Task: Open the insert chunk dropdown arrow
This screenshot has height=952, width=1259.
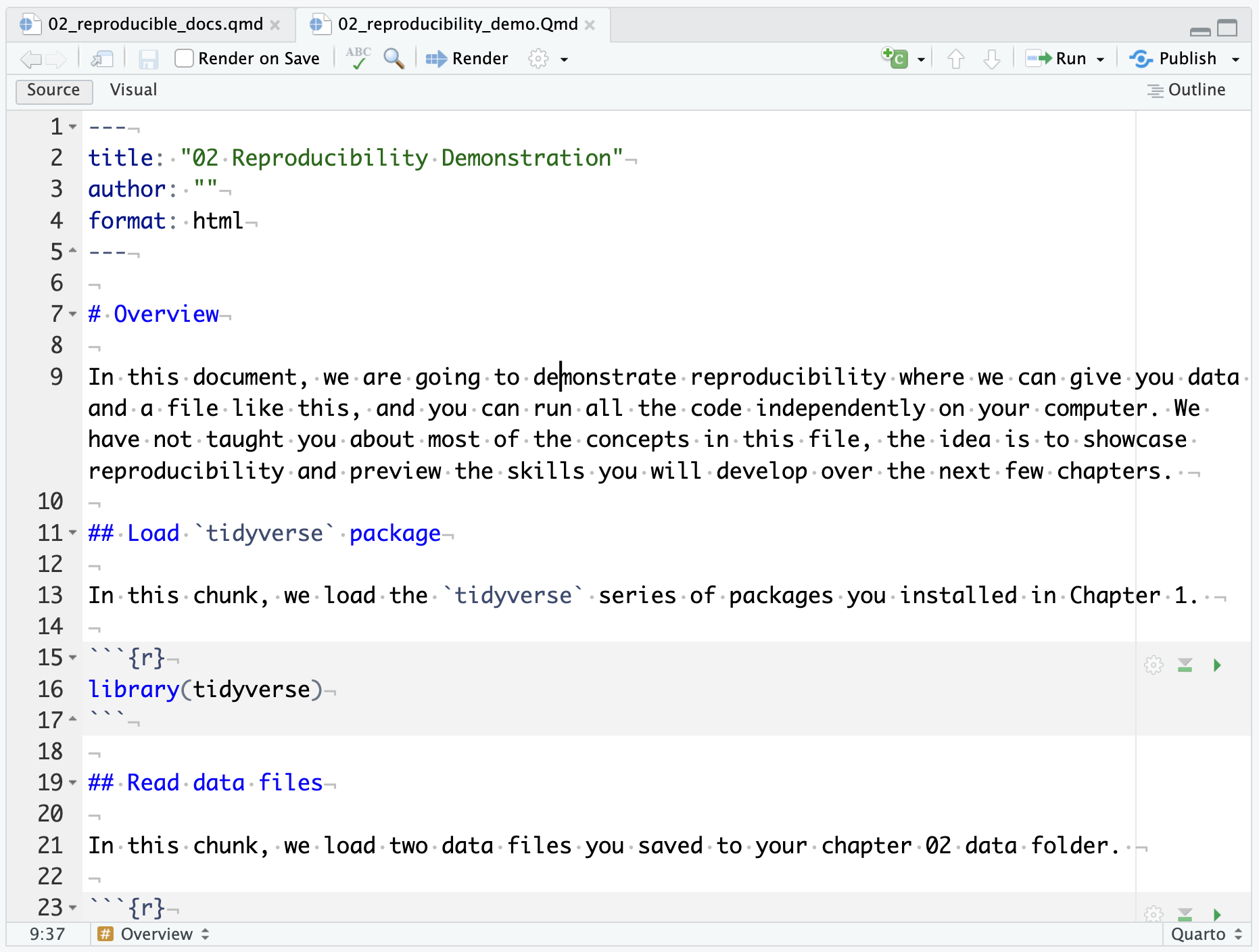Action: (920, 59)
